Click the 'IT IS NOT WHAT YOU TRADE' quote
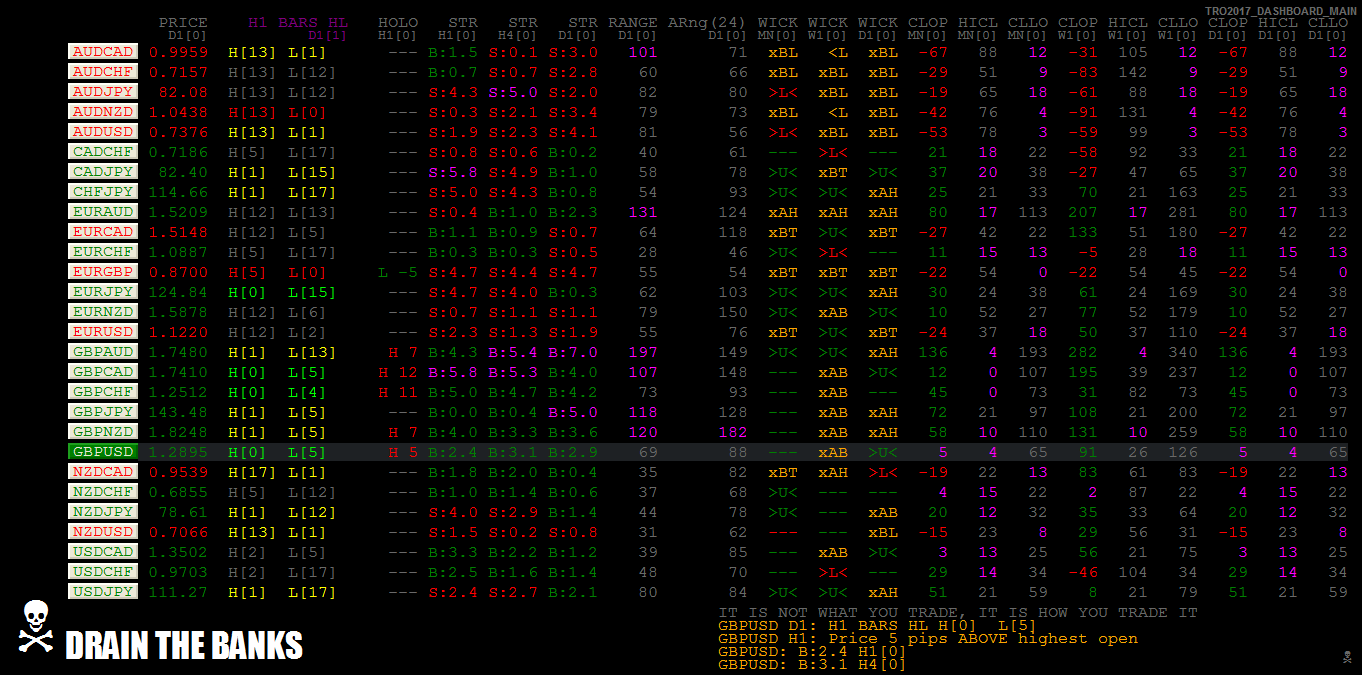Screen dimensions: 1362x675 point(958,612)
